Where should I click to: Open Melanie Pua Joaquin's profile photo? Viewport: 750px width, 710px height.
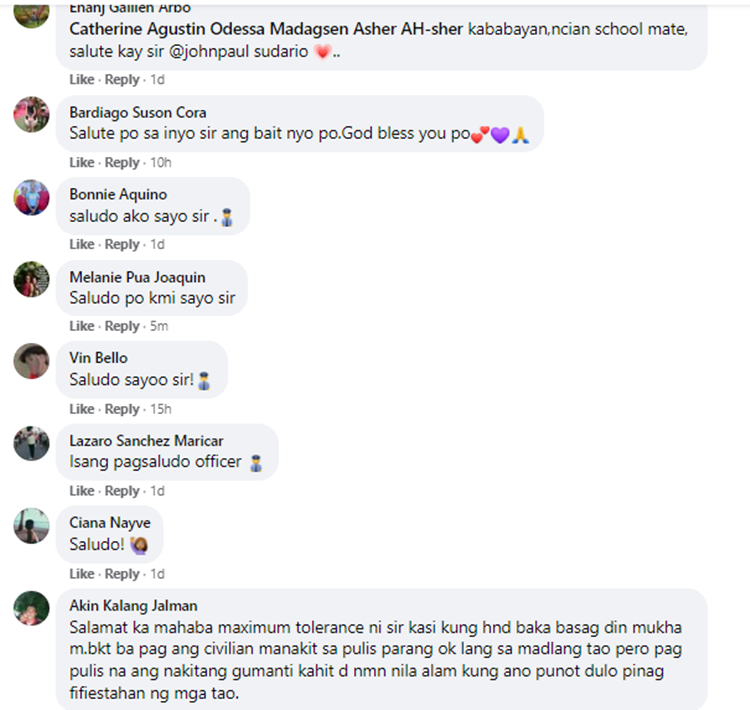pos(31,279)
